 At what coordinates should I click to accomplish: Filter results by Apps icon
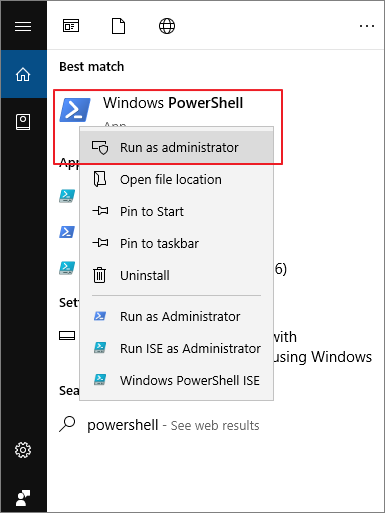coord(71,26)
